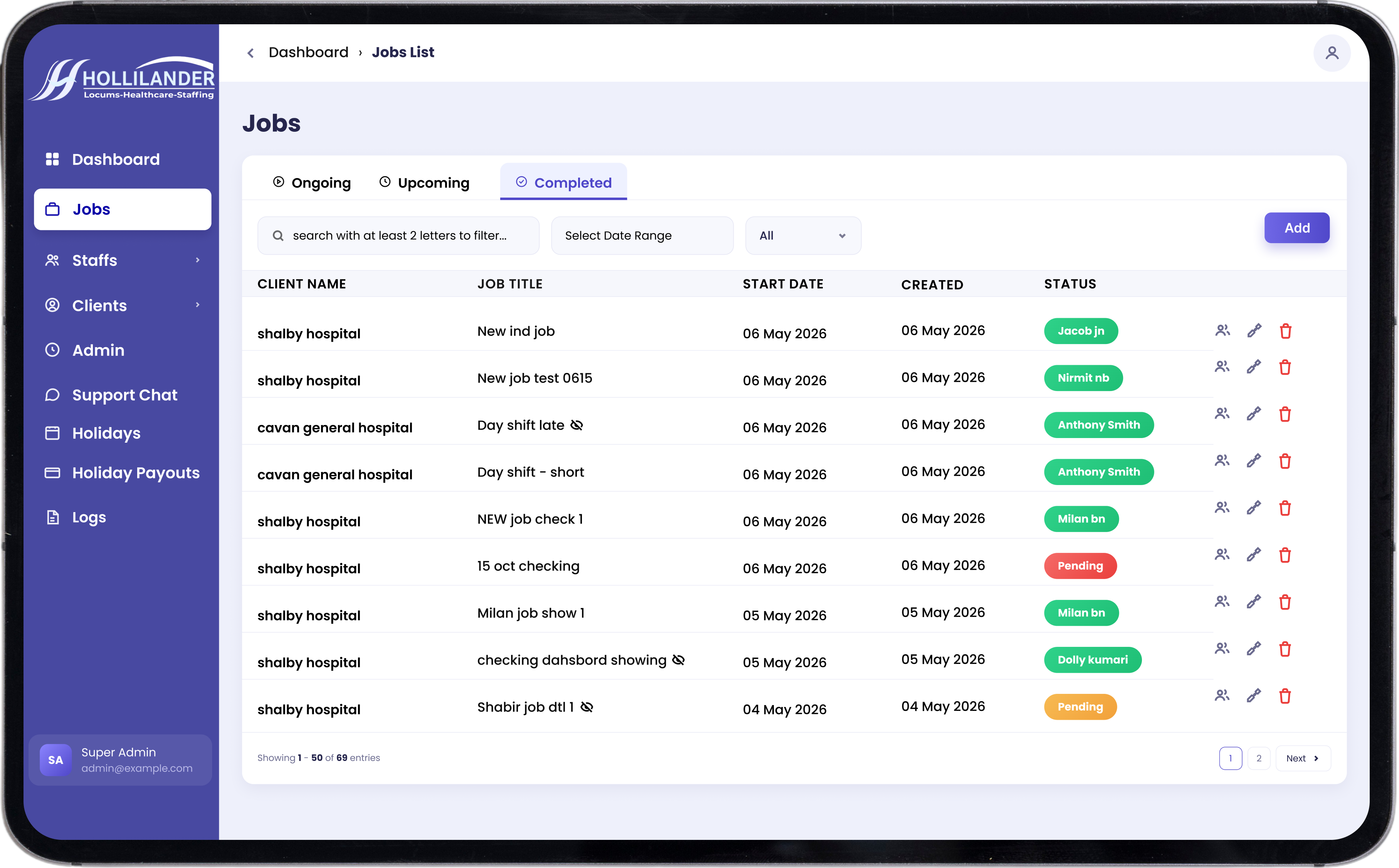Click the red Pending status badge
Screen dimensions: 1399x868
click(x=1080, y=566)
